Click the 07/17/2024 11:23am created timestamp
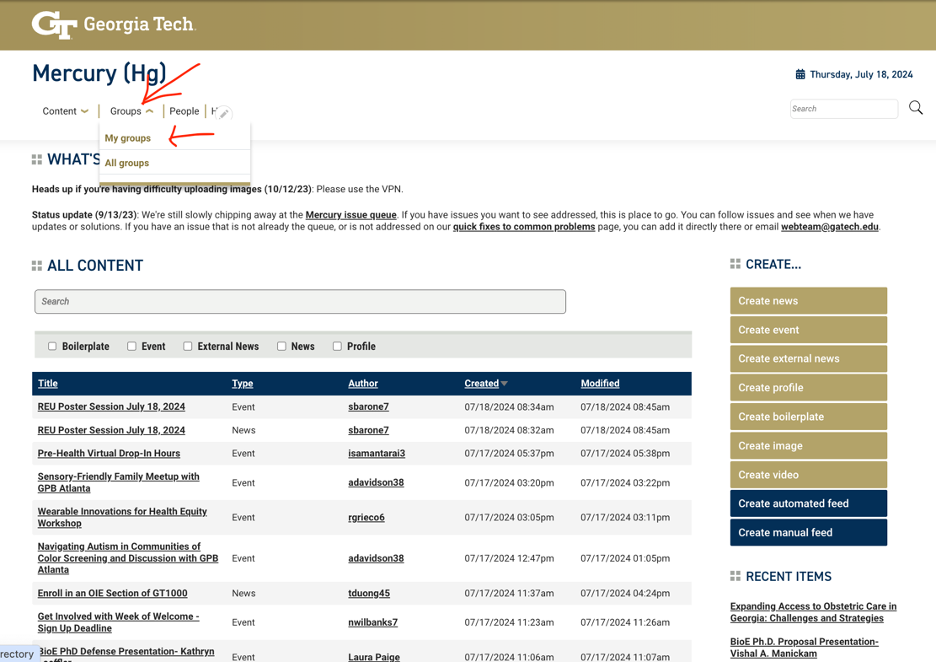This screenshot has height=662, width=936. point(509,622)
